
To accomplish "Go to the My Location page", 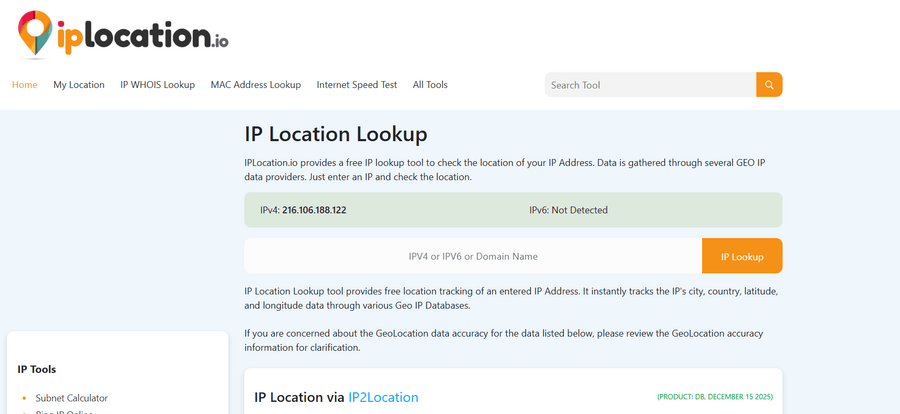I will [79, 85].
